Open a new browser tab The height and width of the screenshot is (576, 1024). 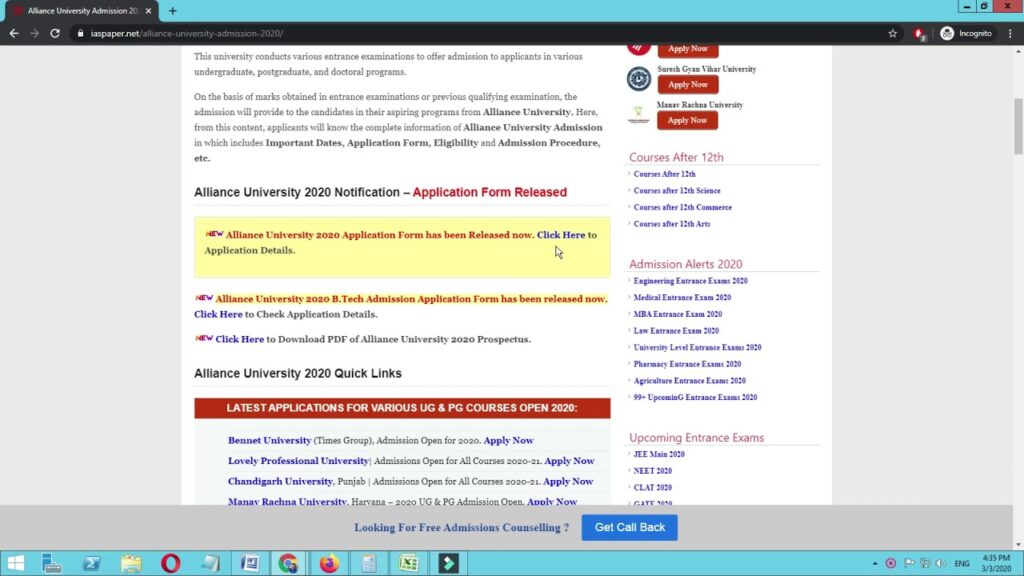tap(174, 11)
